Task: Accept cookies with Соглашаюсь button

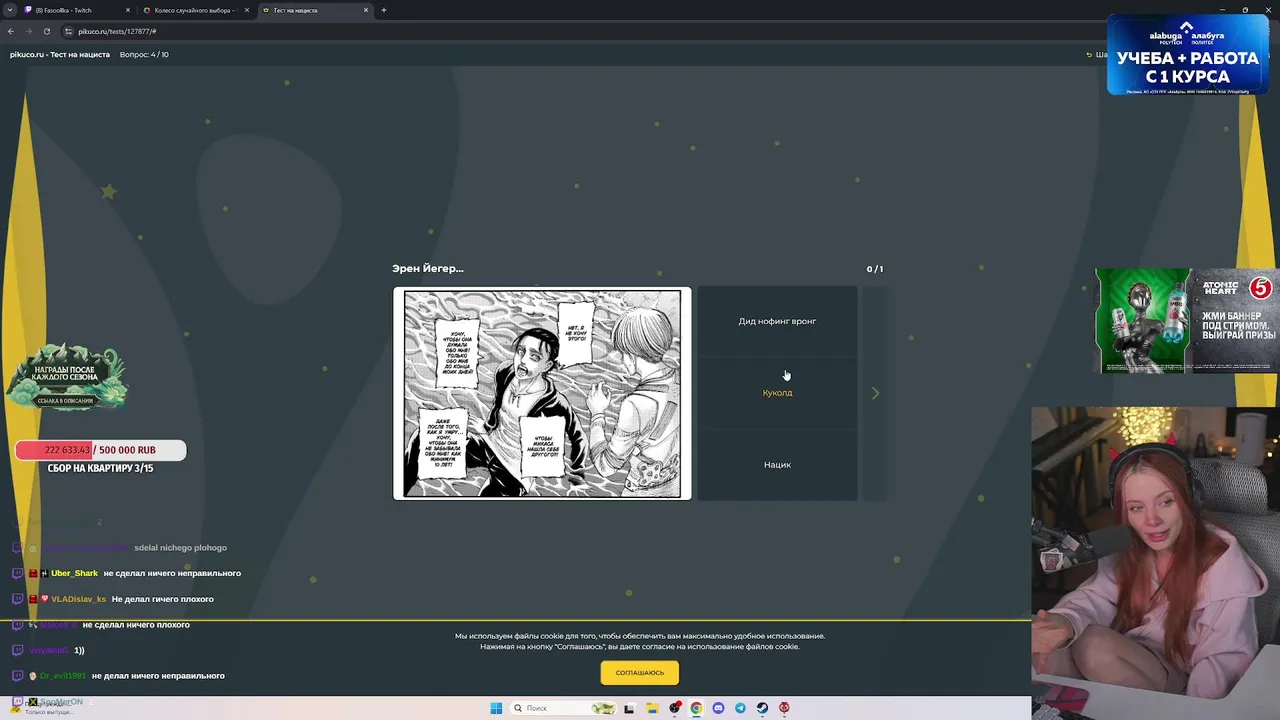Action: 640,672
